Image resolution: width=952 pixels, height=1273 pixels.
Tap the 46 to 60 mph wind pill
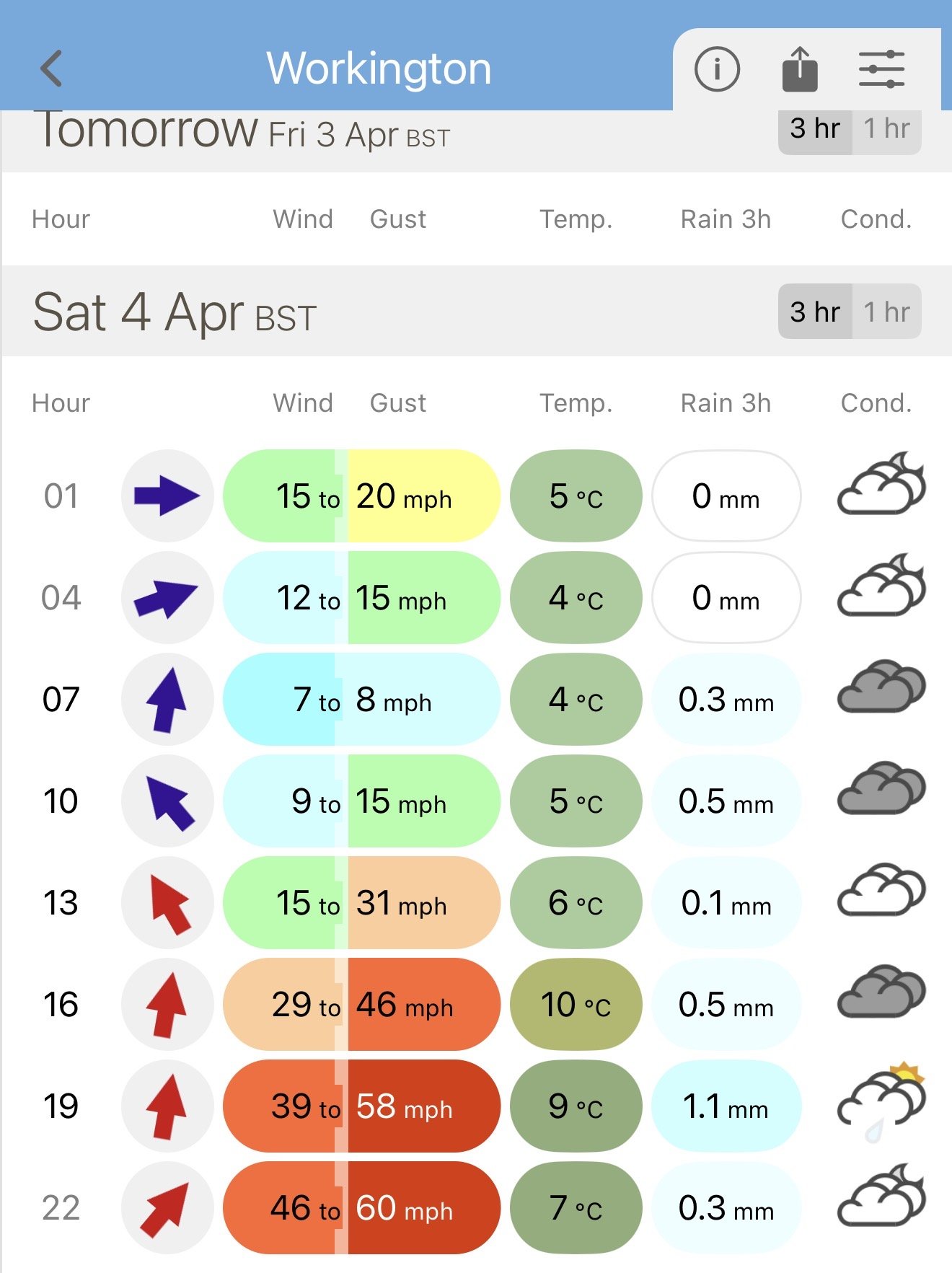pos(361,1207)
